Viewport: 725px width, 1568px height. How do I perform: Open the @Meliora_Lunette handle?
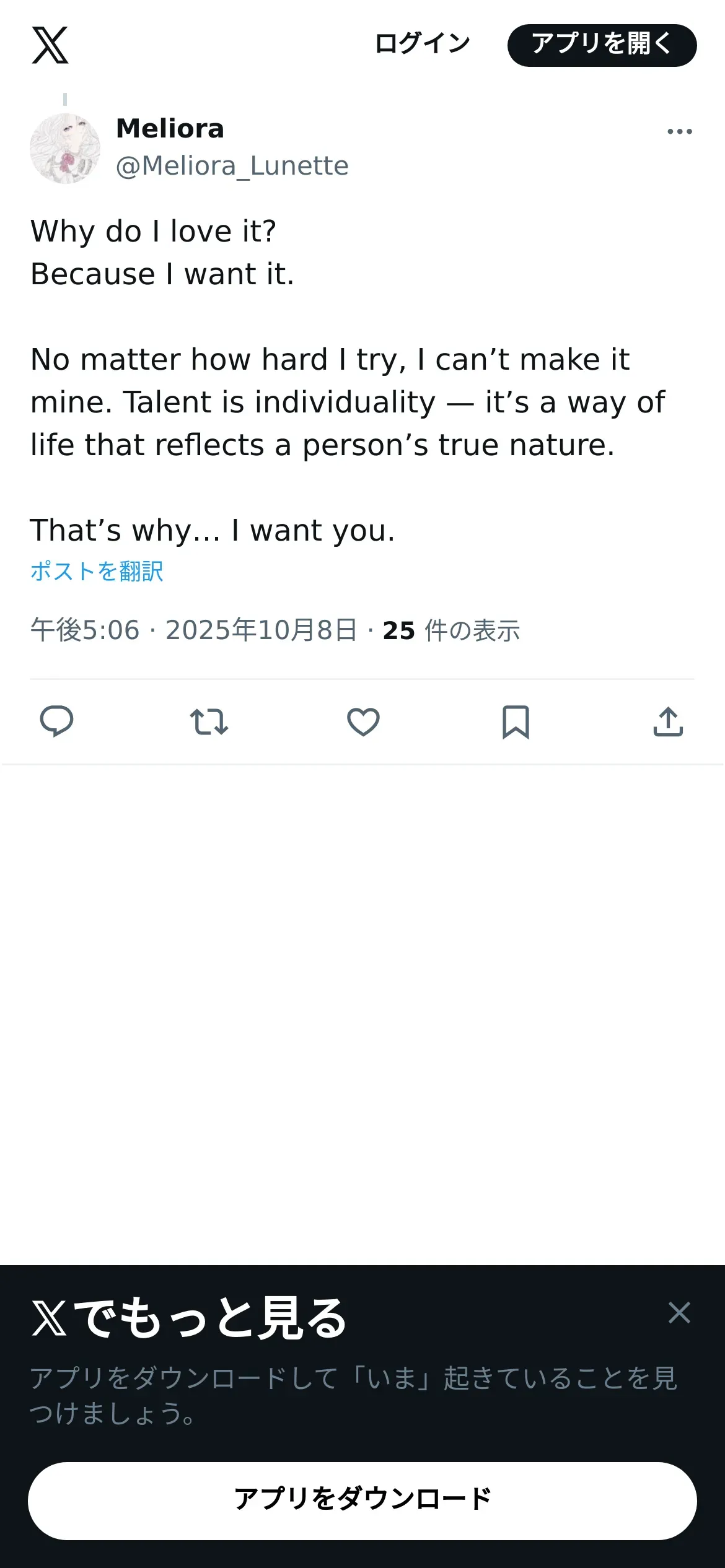coord(232,166)
